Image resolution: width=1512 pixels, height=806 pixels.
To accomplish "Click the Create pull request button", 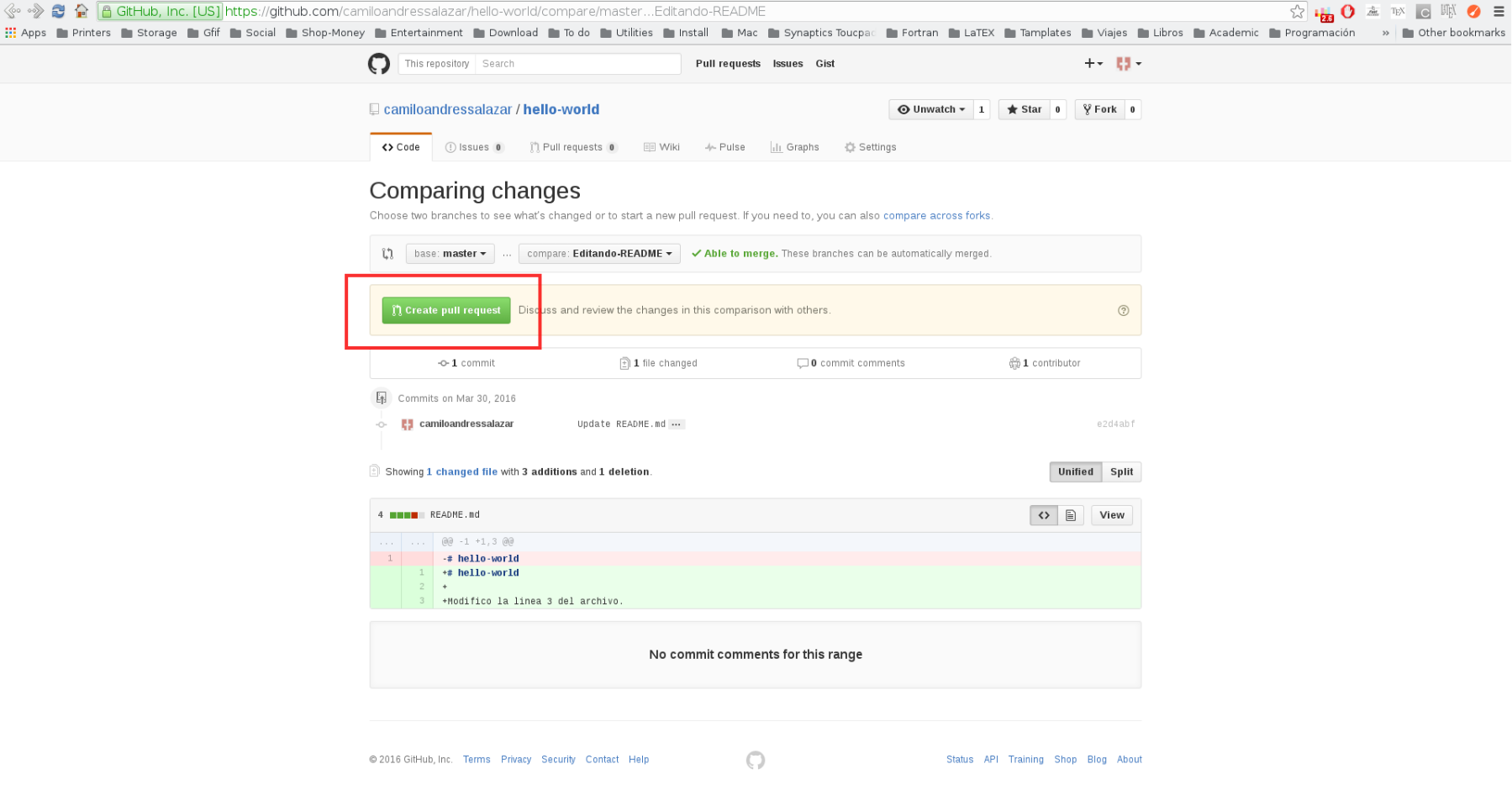I will tap(446, 310).
